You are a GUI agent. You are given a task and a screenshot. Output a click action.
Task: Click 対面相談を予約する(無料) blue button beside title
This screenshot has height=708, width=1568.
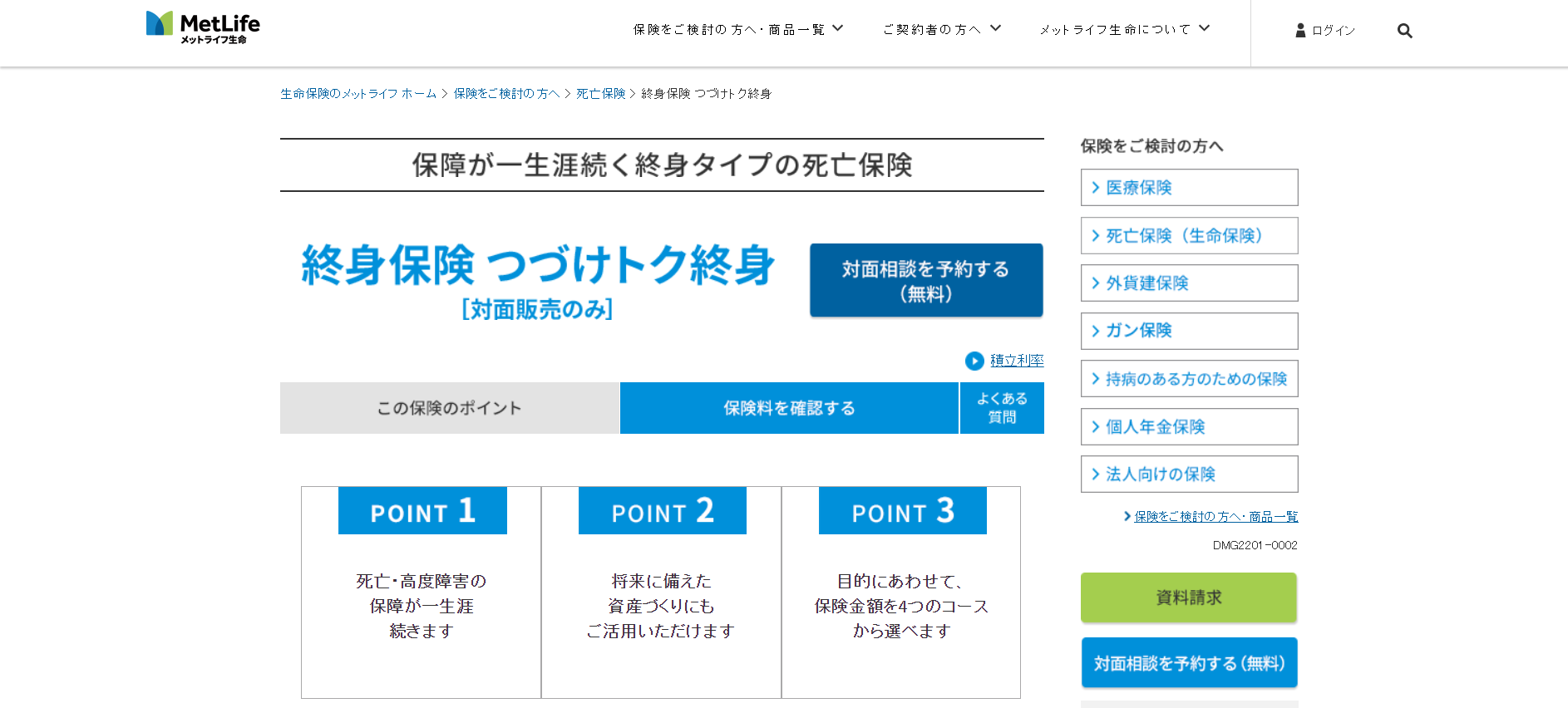[926, 280]
